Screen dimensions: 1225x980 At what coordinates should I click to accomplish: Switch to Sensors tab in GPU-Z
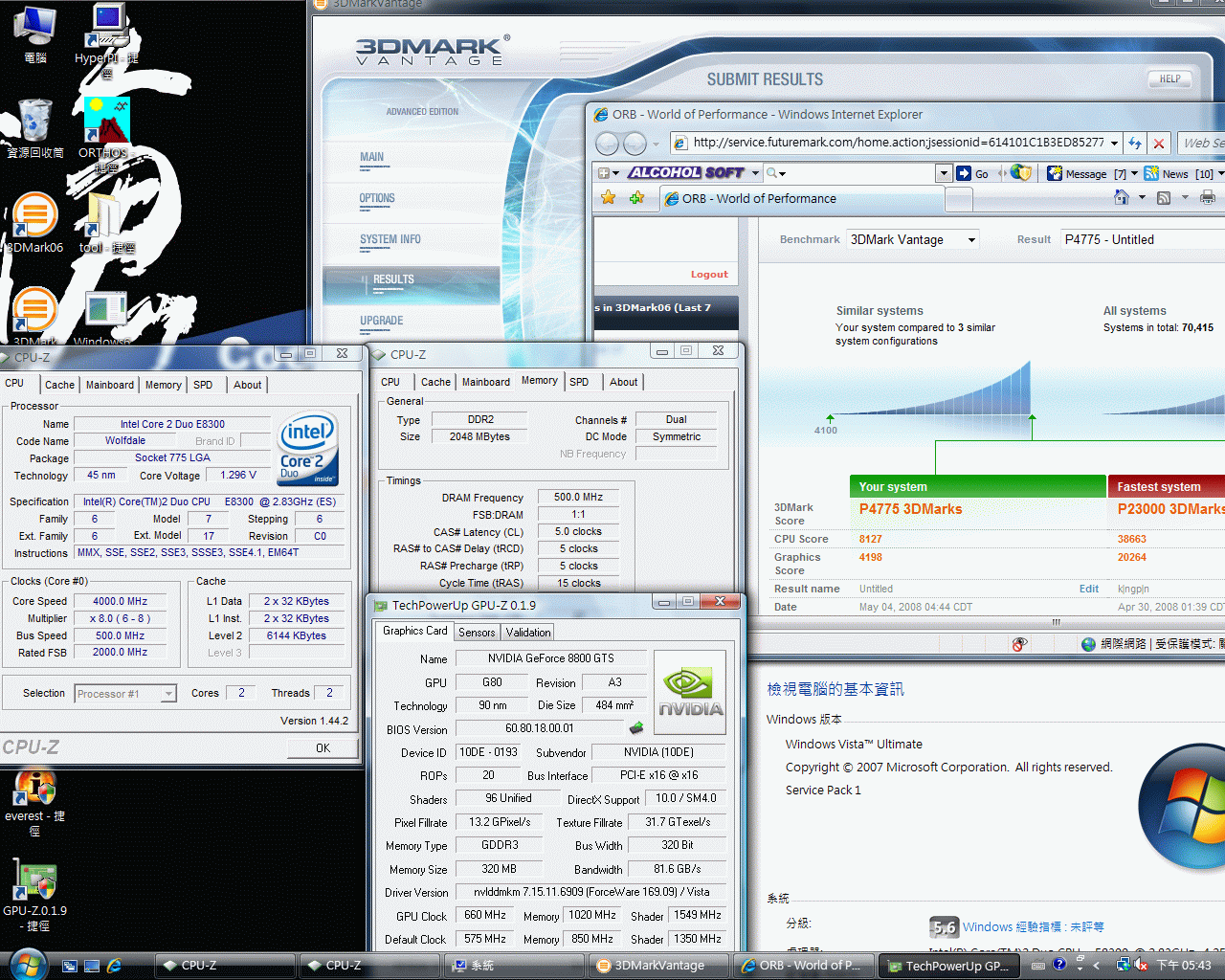point(477,633)
